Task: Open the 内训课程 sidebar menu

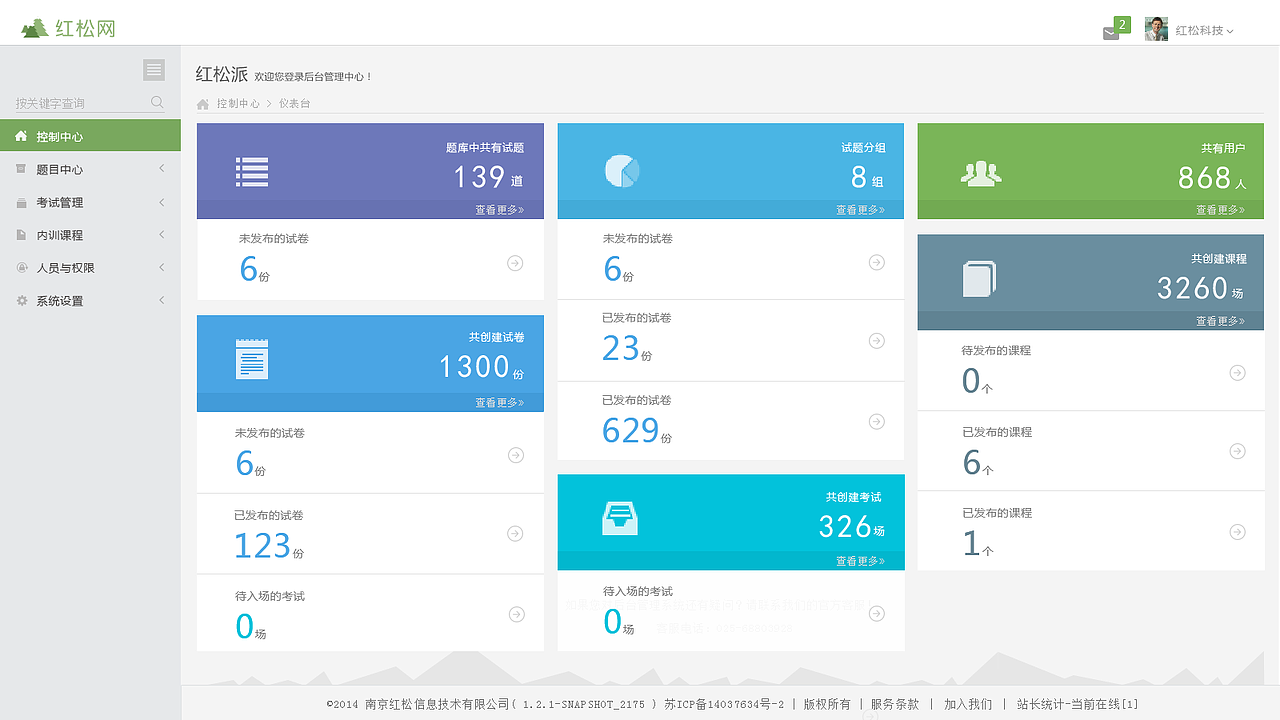Action: pyautogui.click(x=90, y=235)
